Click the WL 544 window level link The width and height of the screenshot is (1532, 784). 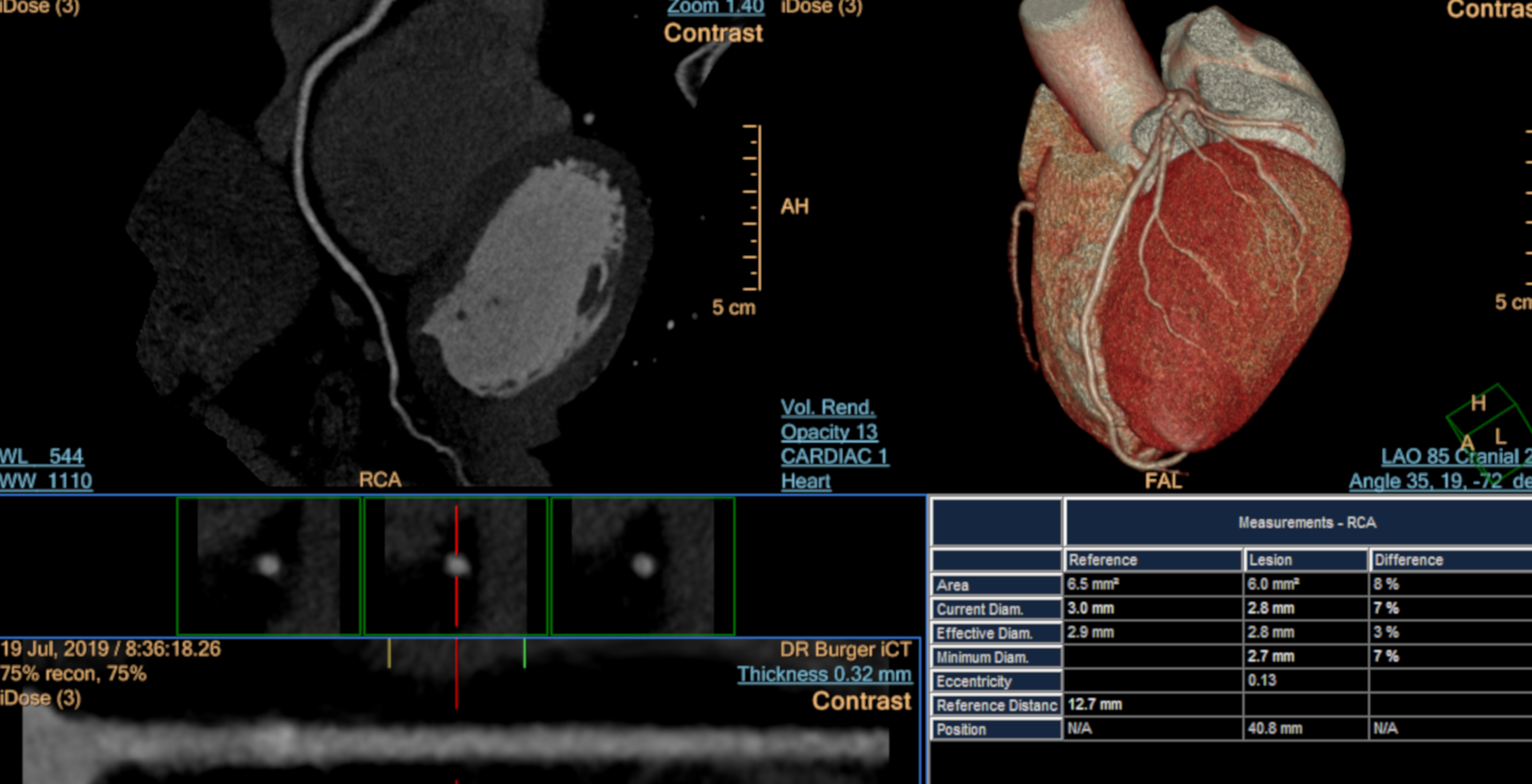point(42,457)
